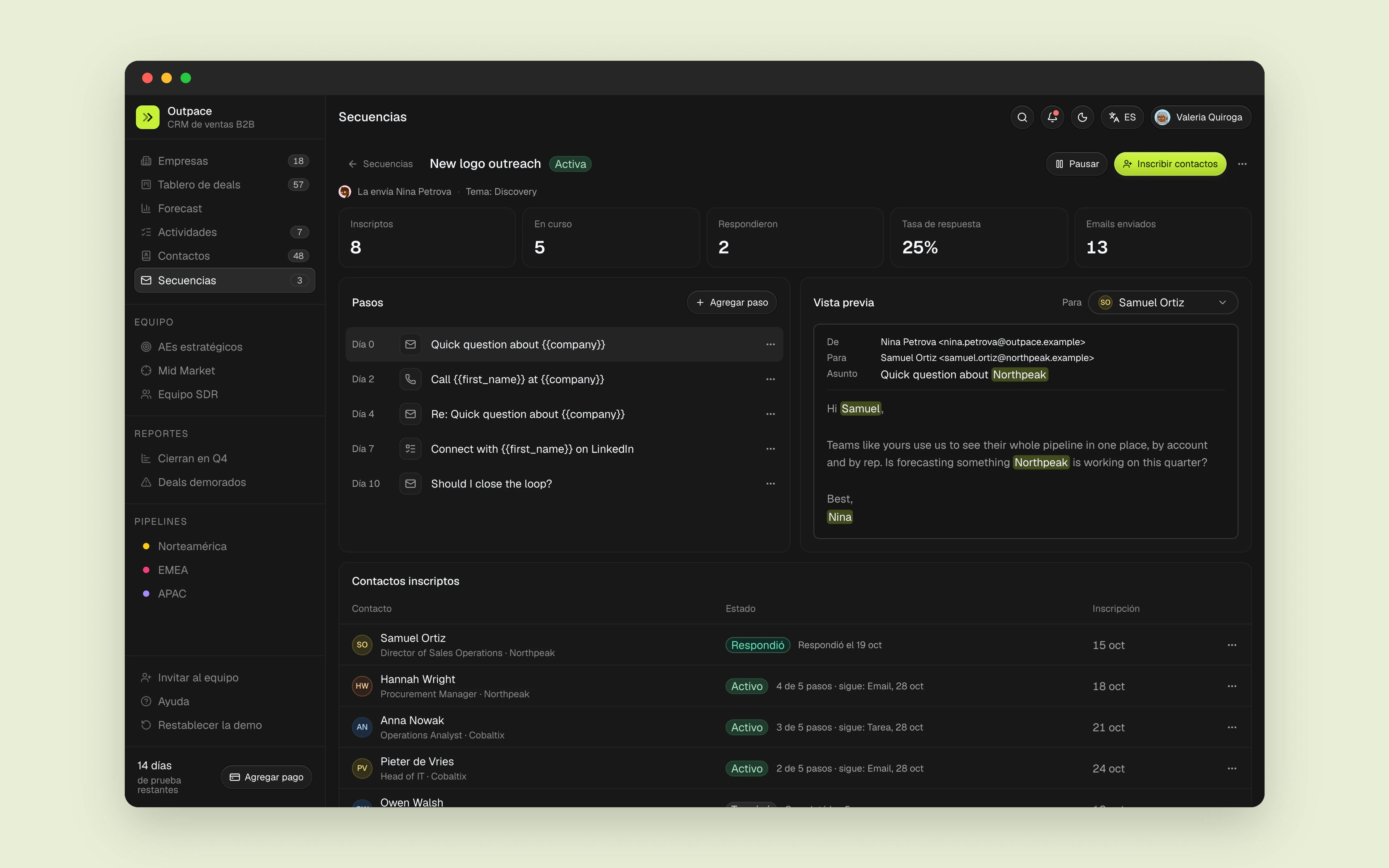
Task: Open row menu for Samuel Ortiz
Action: coord(1232,645)
